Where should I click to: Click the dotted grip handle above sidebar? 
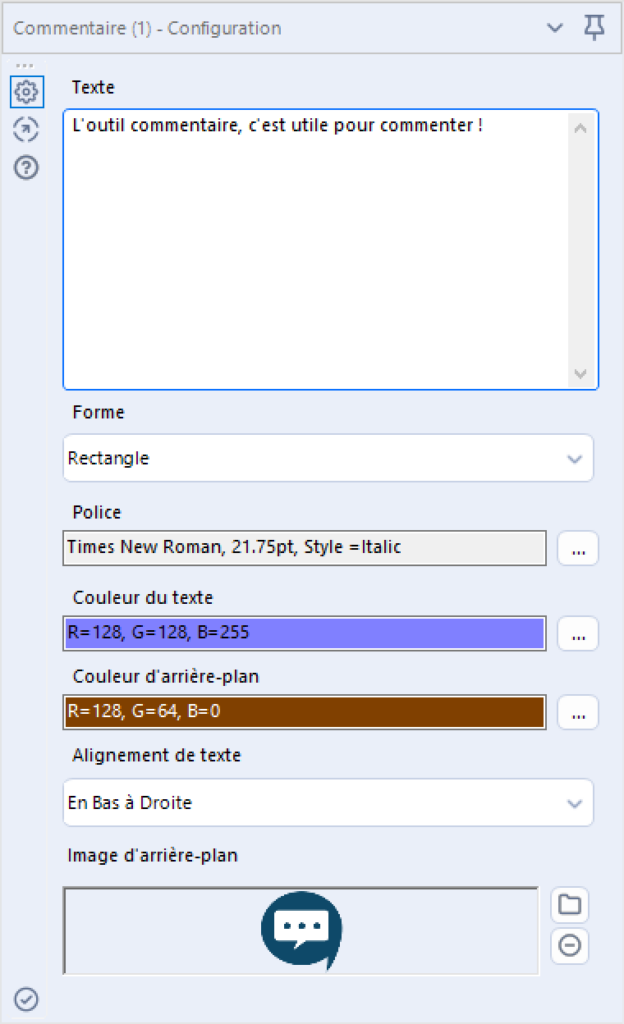point(24,66)
